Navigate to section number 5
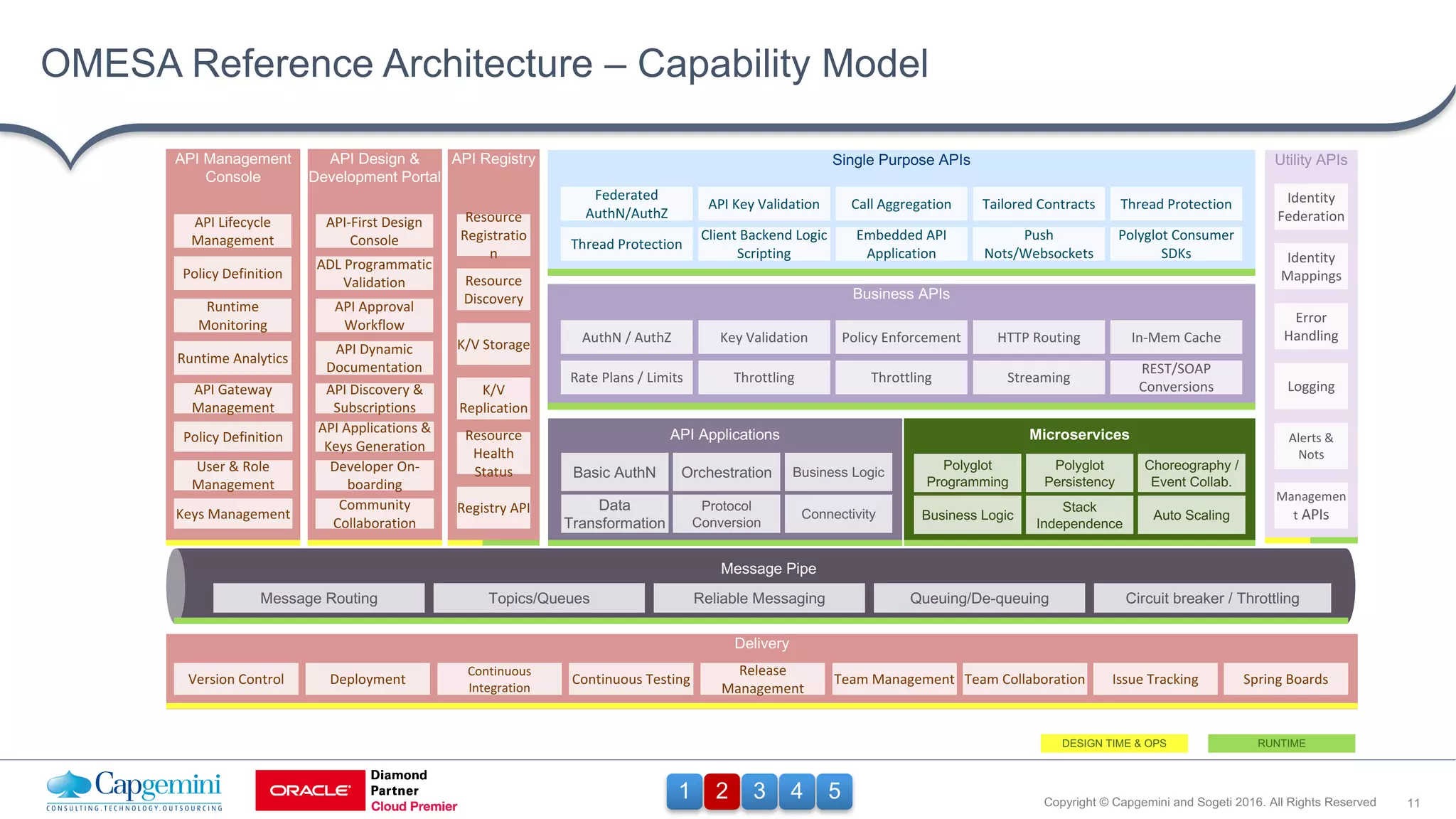This screenshot has width=1456, height=819. 834,791
